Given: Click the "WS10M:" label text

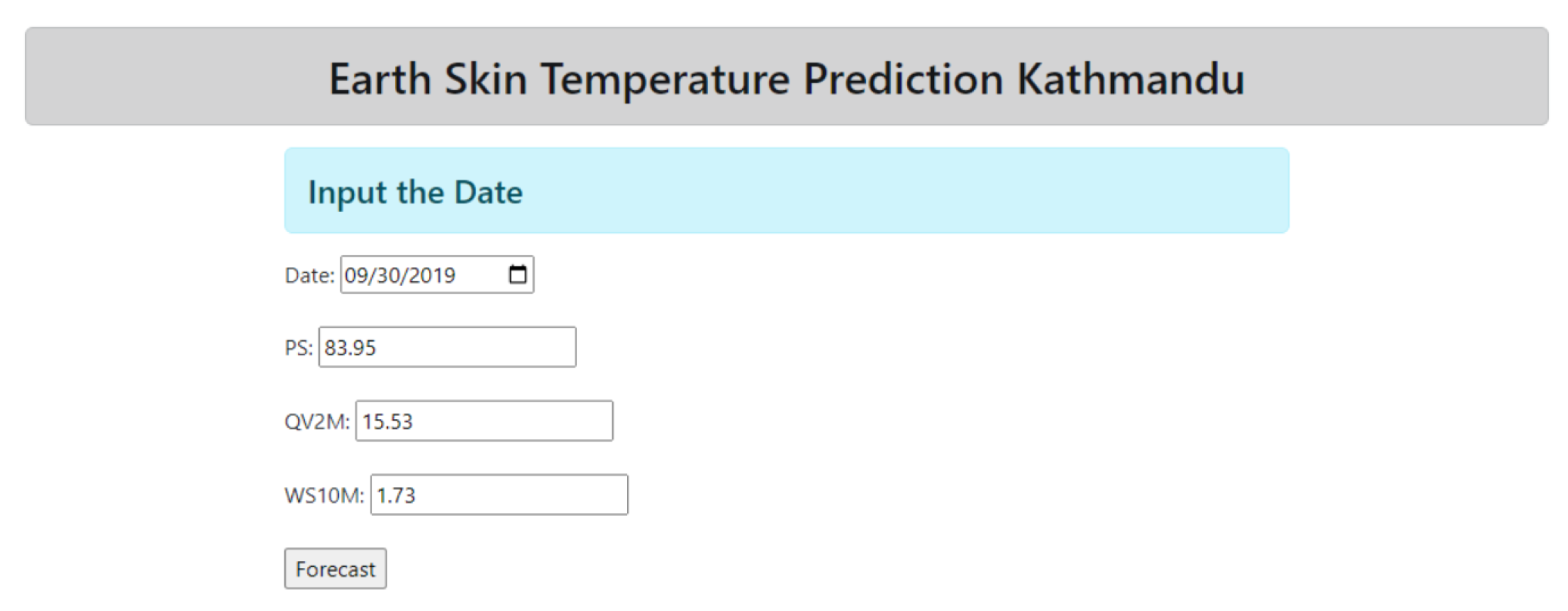Looking at the screenshot, I should pyautogui.click(x=324, y=495).
